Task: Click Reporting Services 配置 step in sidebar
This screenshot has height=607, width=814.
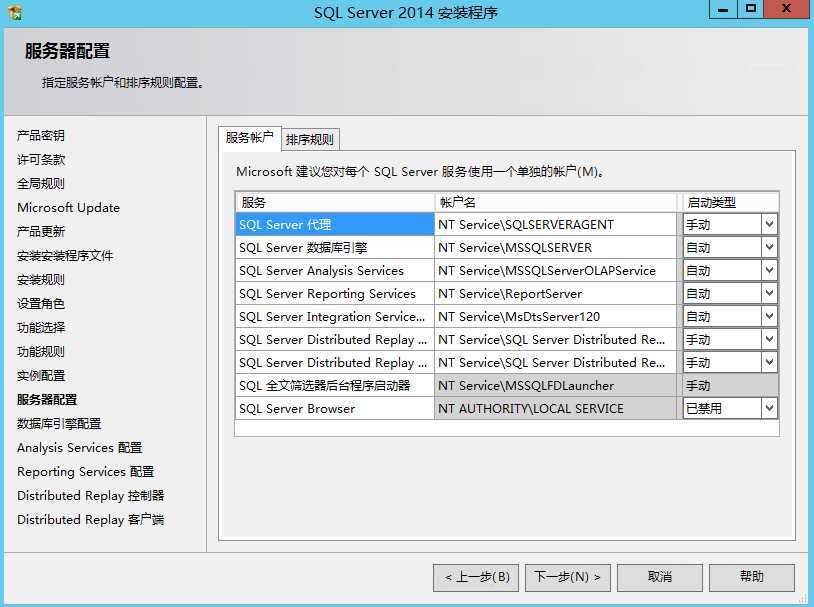Action: 86,471
